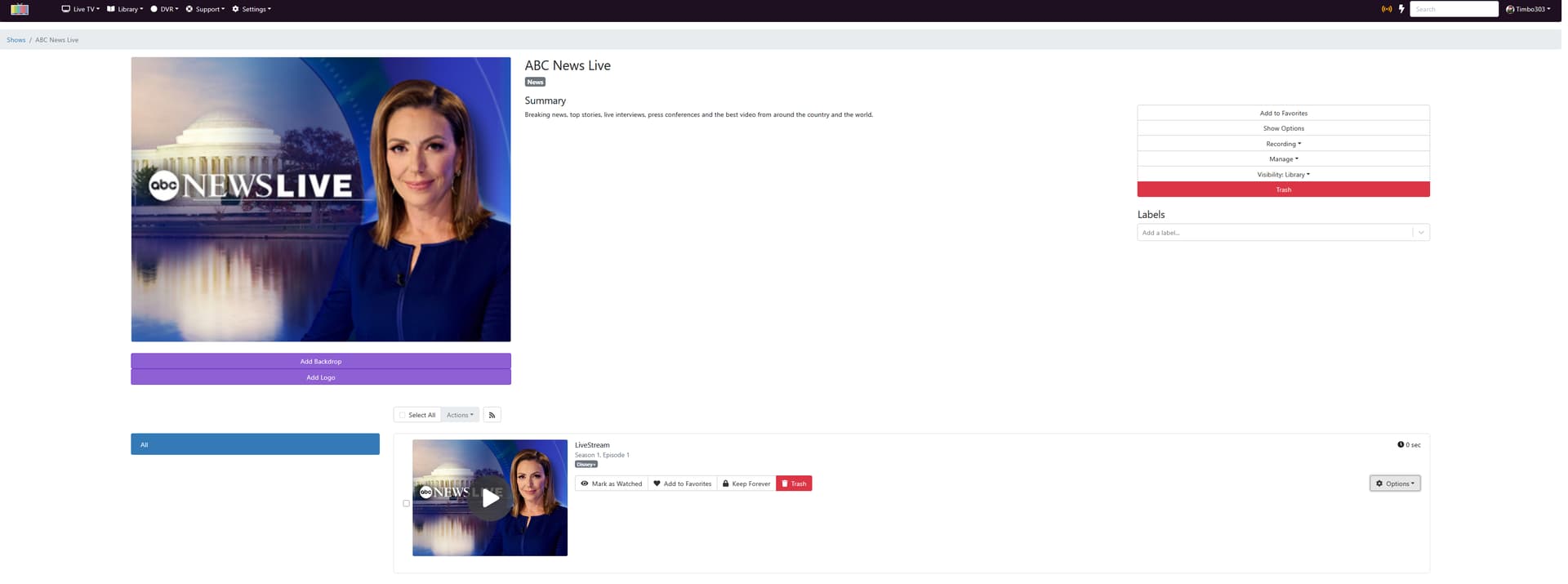
Task: Check the LiveStream episode checkbox
Action: [406, 503]
